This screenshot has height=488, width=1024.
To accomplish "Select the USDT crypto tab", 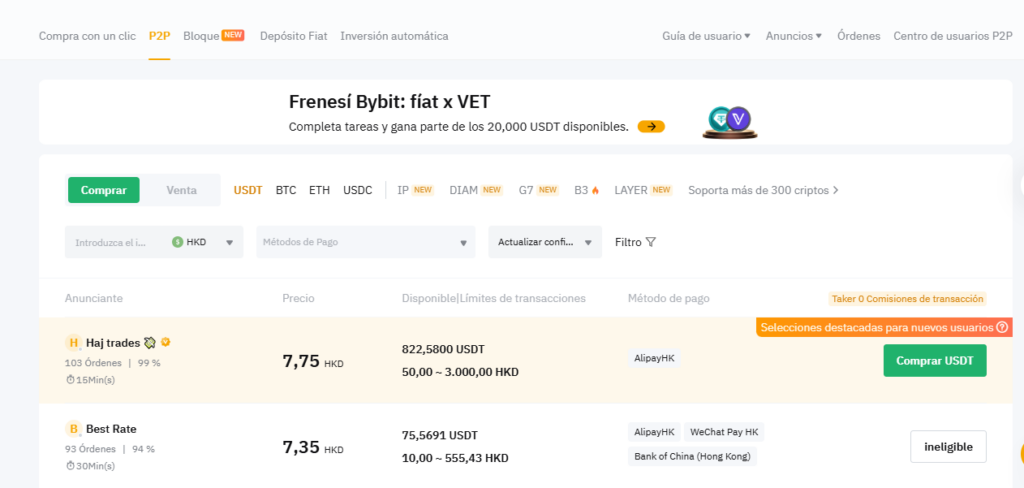I will (x=248, y=190).
